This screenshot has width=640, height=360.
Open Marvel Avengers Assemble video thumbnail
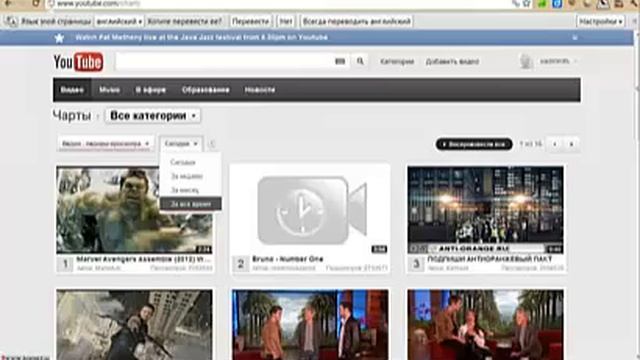pos(134,210)
